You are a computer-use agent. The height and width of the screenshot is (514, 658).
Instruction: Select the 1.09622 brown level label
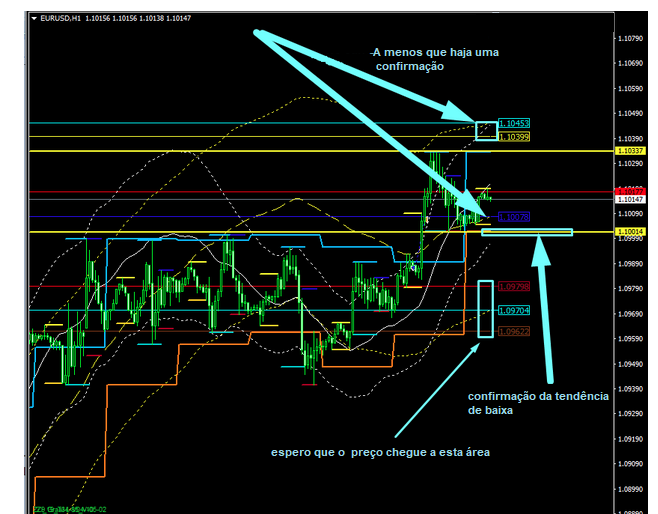514,331
